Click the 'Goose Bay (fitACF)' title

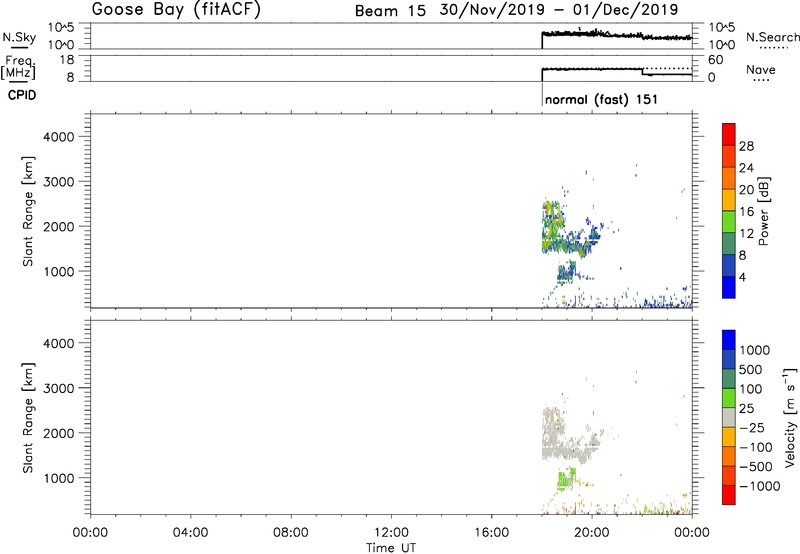[x=176, y=10]
